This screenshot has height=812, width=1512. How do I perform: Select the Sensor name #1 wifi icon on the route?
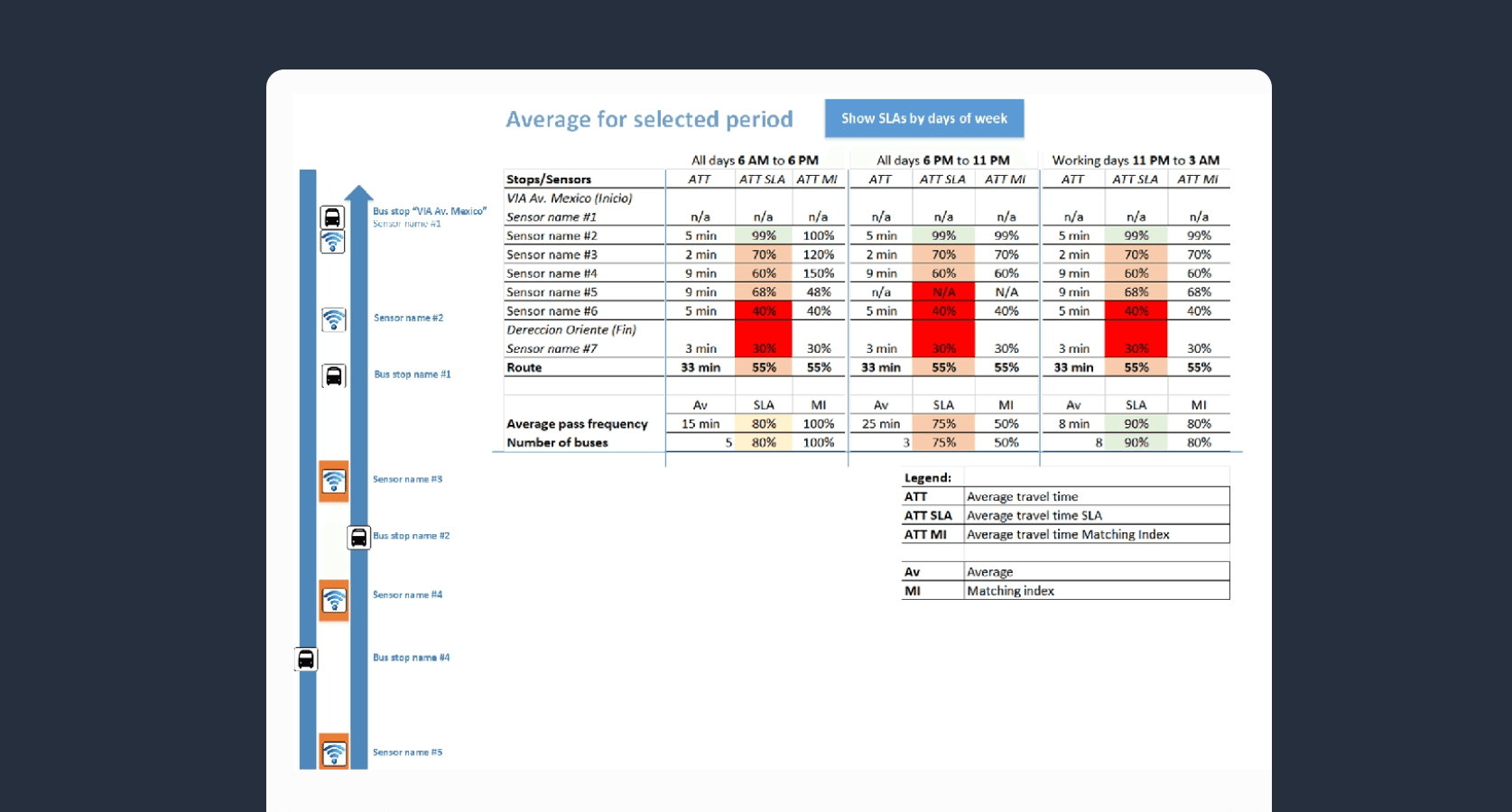pos(332,242)
